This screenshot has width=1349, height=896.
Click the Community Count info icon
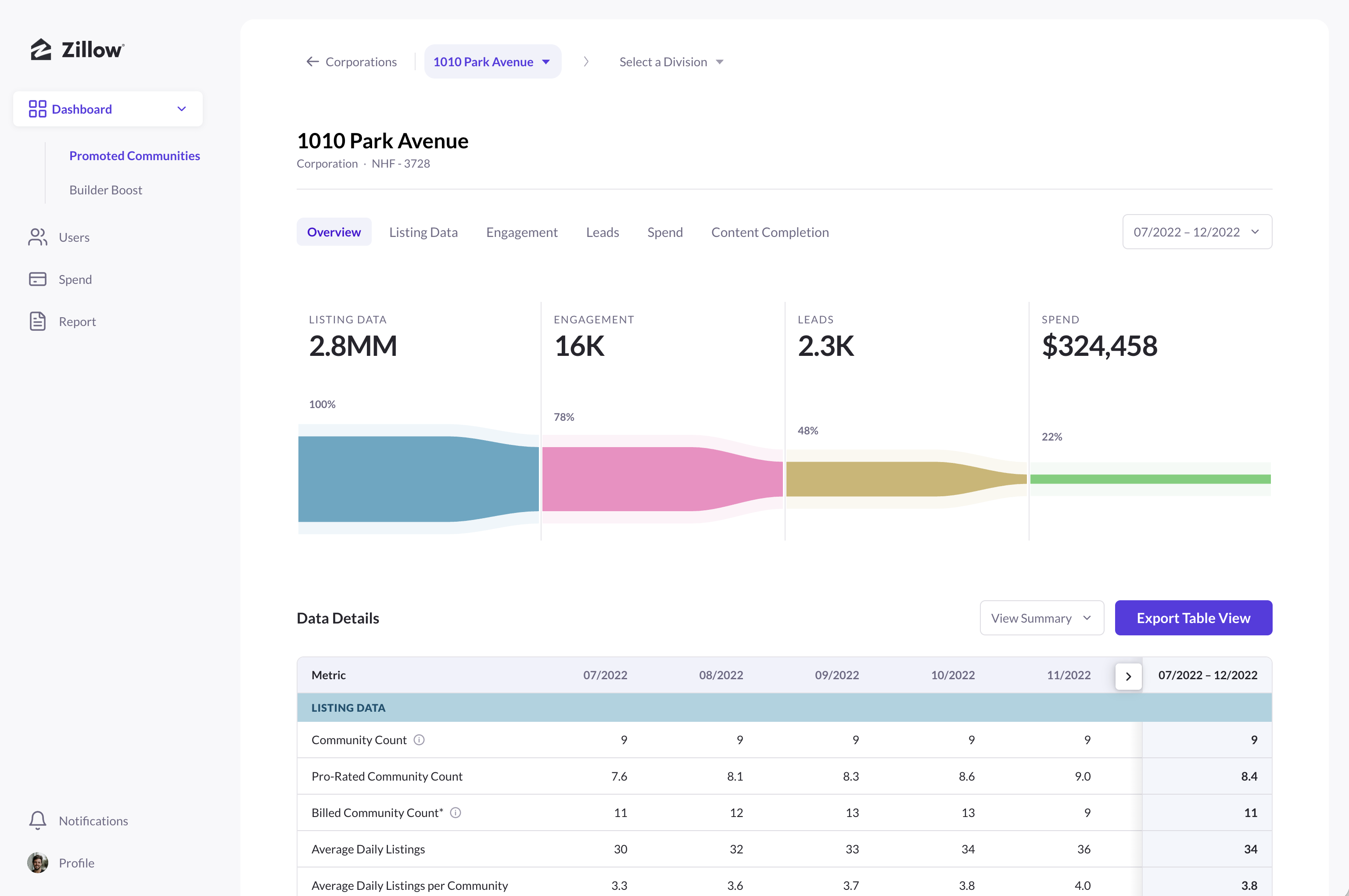[419, 739]
